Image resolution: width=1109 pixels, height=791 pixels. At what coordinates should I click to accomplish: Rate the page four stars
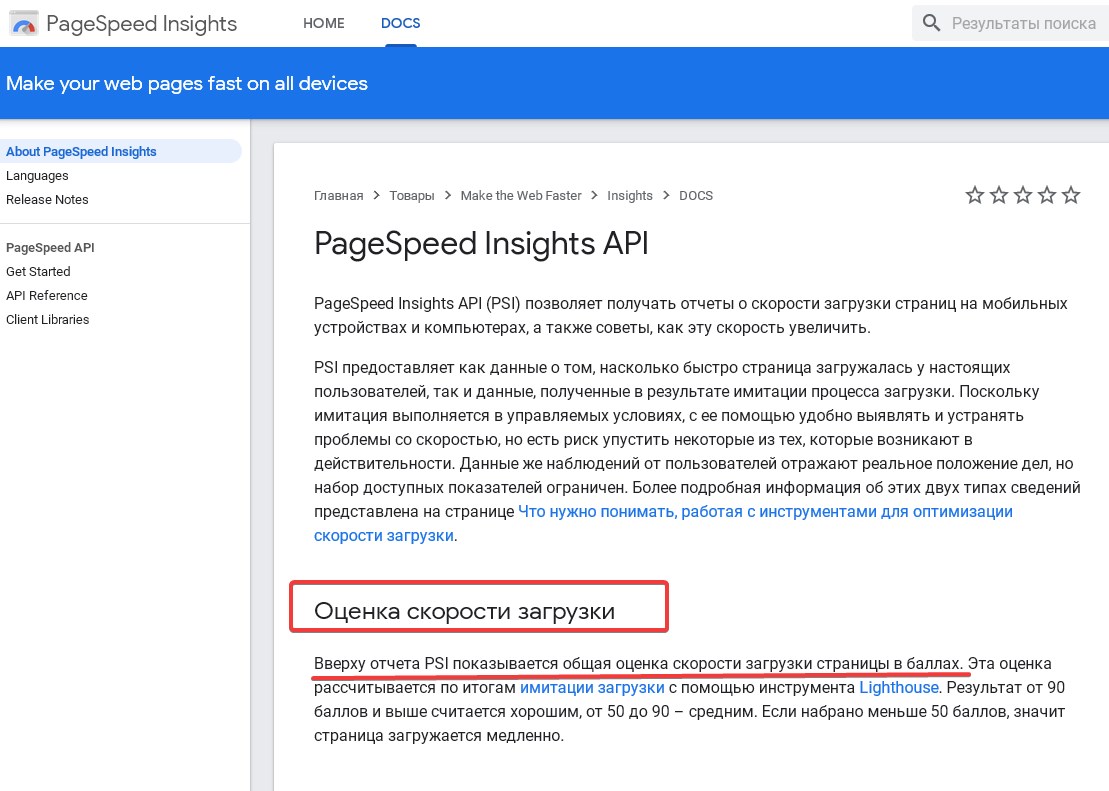click(x=1047, y=196)
